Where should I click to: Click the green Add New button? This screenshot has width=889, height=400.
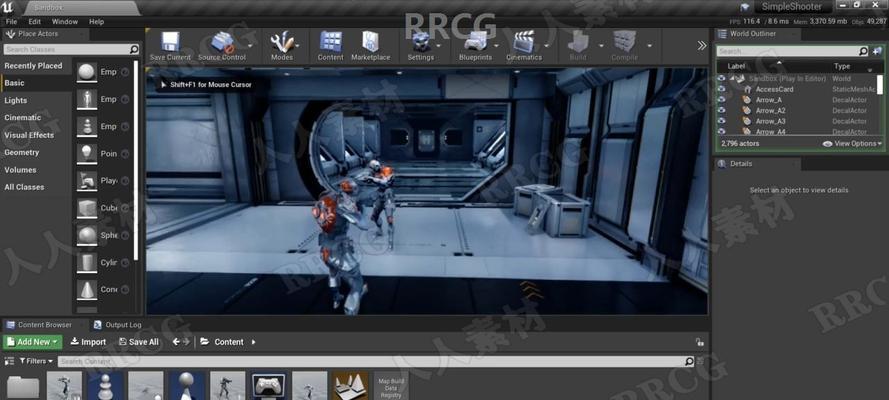32,342
